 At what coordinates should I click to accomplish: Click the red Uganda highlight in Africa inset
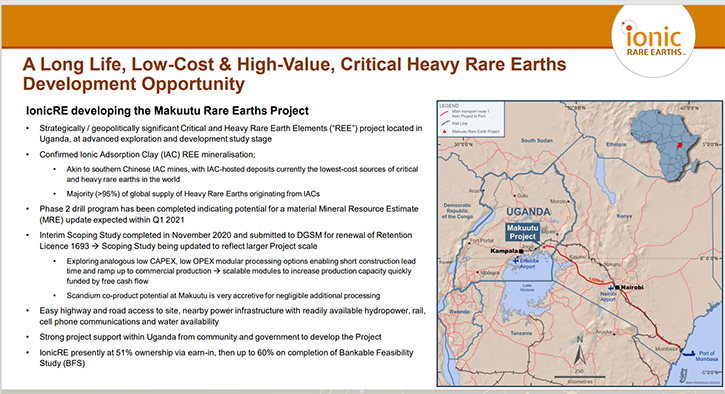tap(680, 144)
